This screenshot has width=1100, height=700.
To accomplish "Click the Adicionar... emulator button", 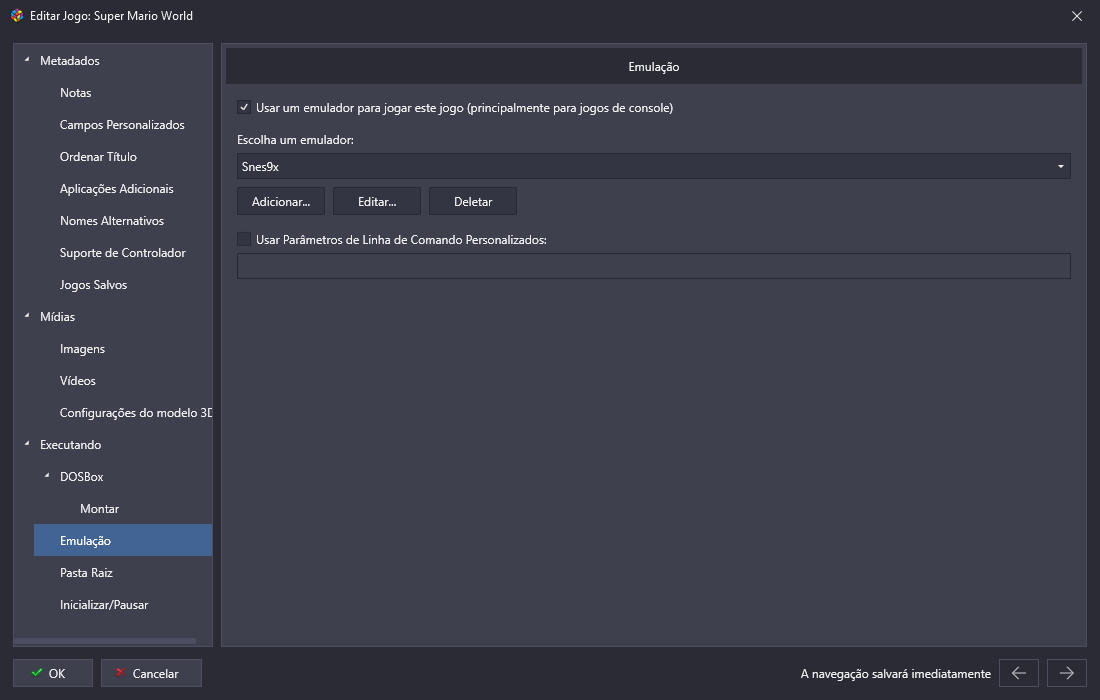I will [x=281, y=201].
